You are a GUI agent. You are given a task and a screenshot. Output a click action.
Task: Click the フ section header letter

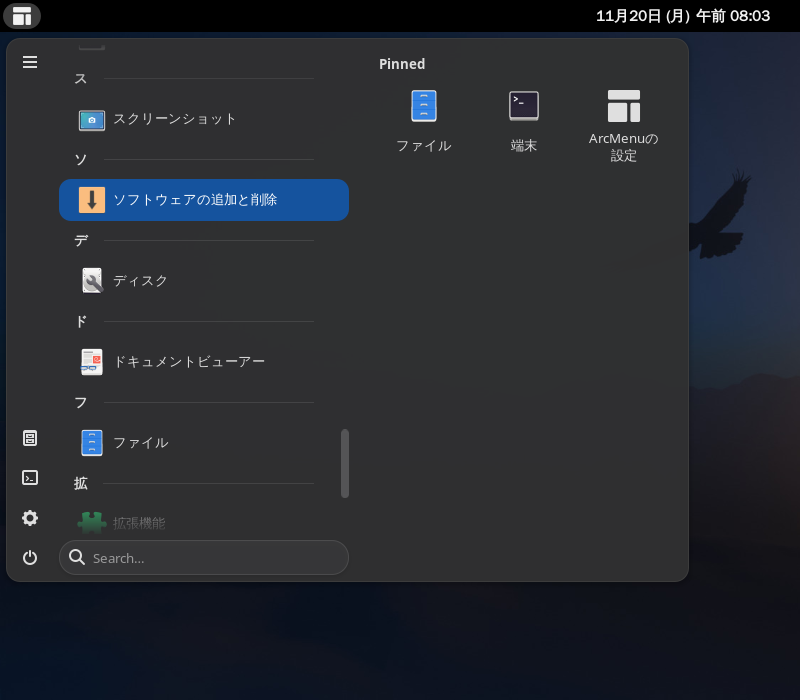tap(81, 403)
